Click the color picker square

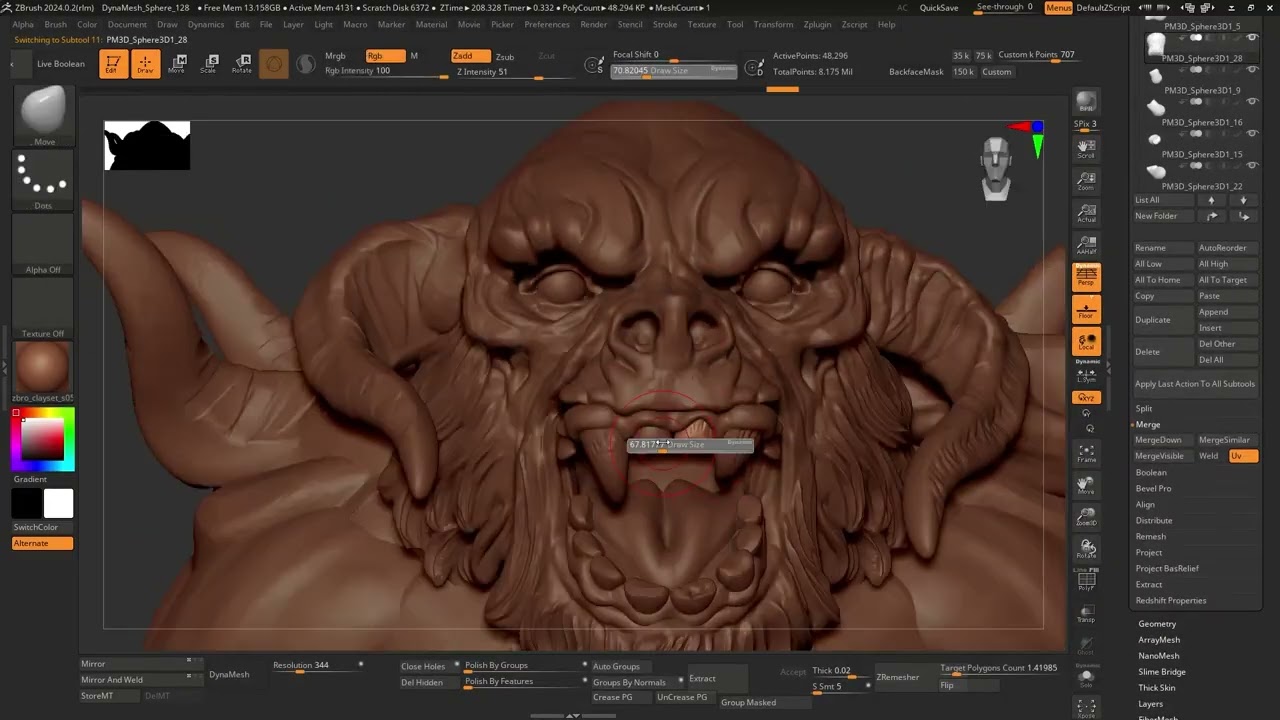coord(43,439)
